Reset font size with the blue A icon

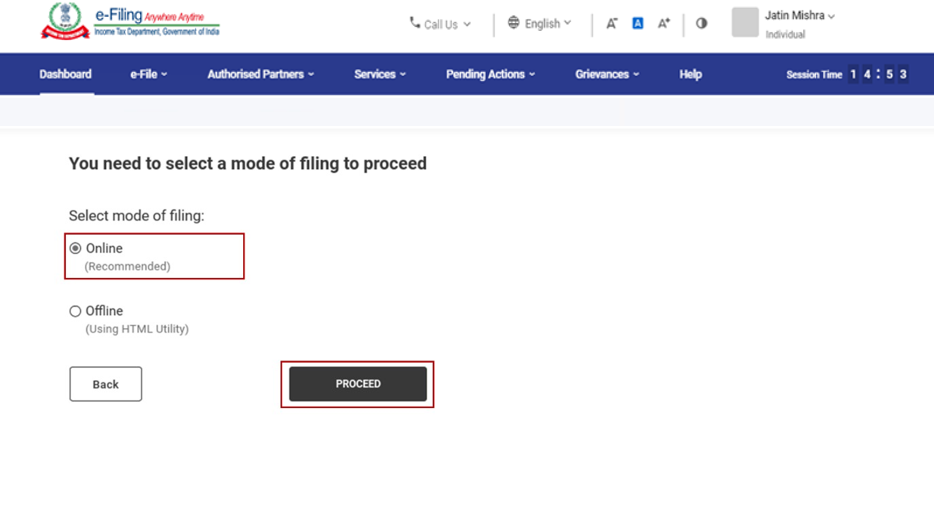click(637, 23)
